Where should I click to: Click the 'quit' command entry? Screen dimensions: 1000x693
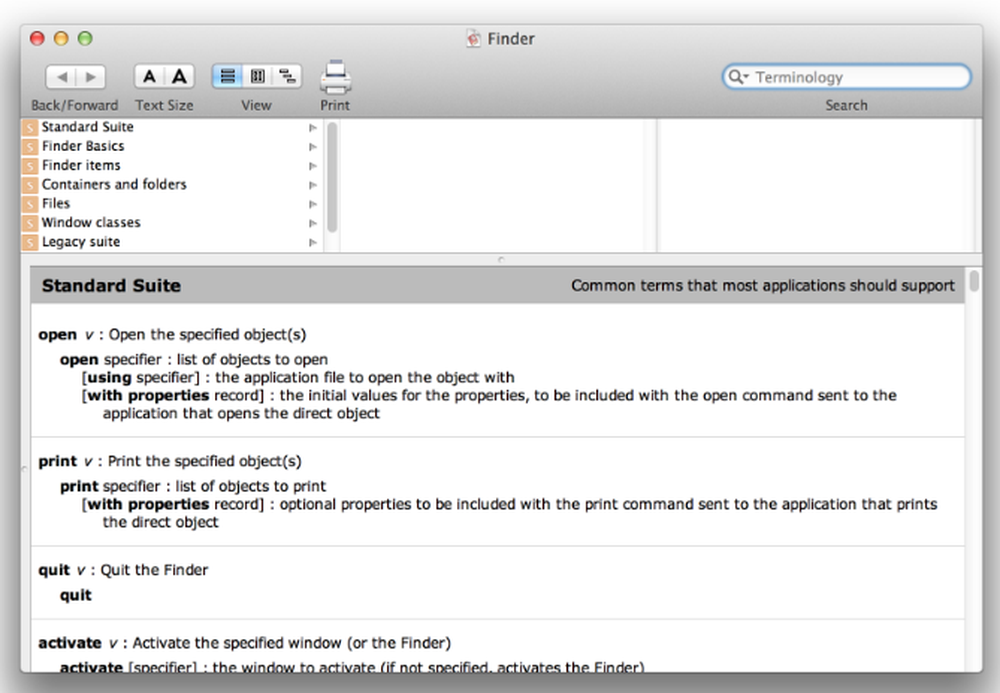pyautogui.click(x=54, y=570)
